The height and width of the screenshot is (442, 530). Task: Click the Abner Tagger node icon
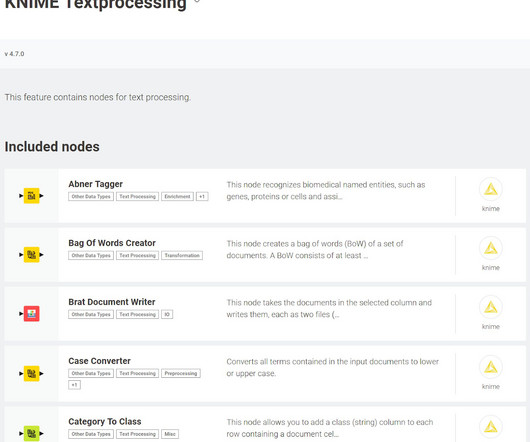(31, 196)
